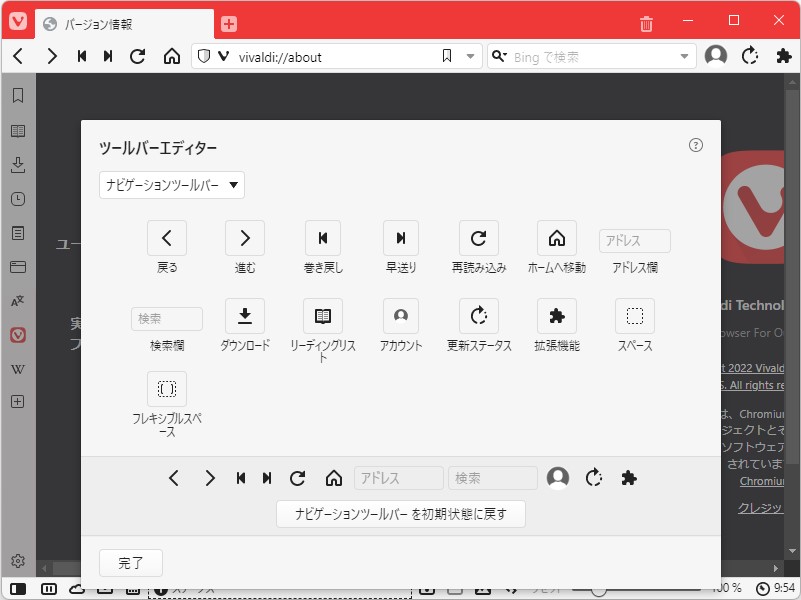The image size is (801, 600).
Task: Bookmark page icon in address bar
Action: pos(446,56)
